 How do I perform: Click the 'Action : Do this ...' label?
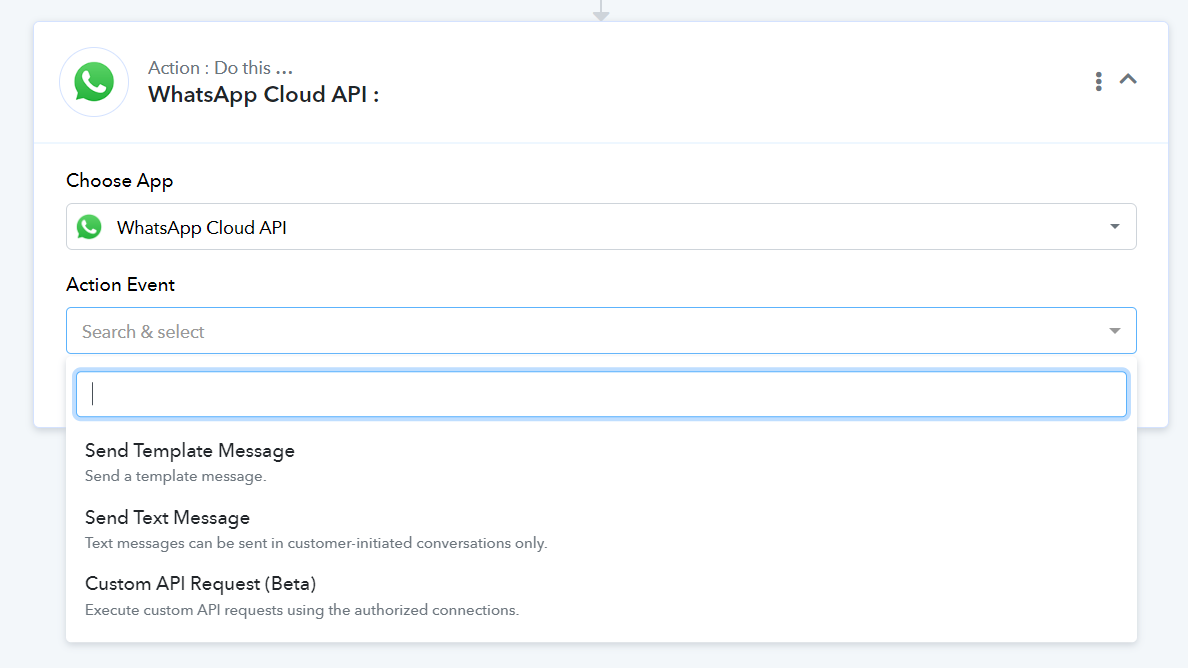tap(220, 67)
